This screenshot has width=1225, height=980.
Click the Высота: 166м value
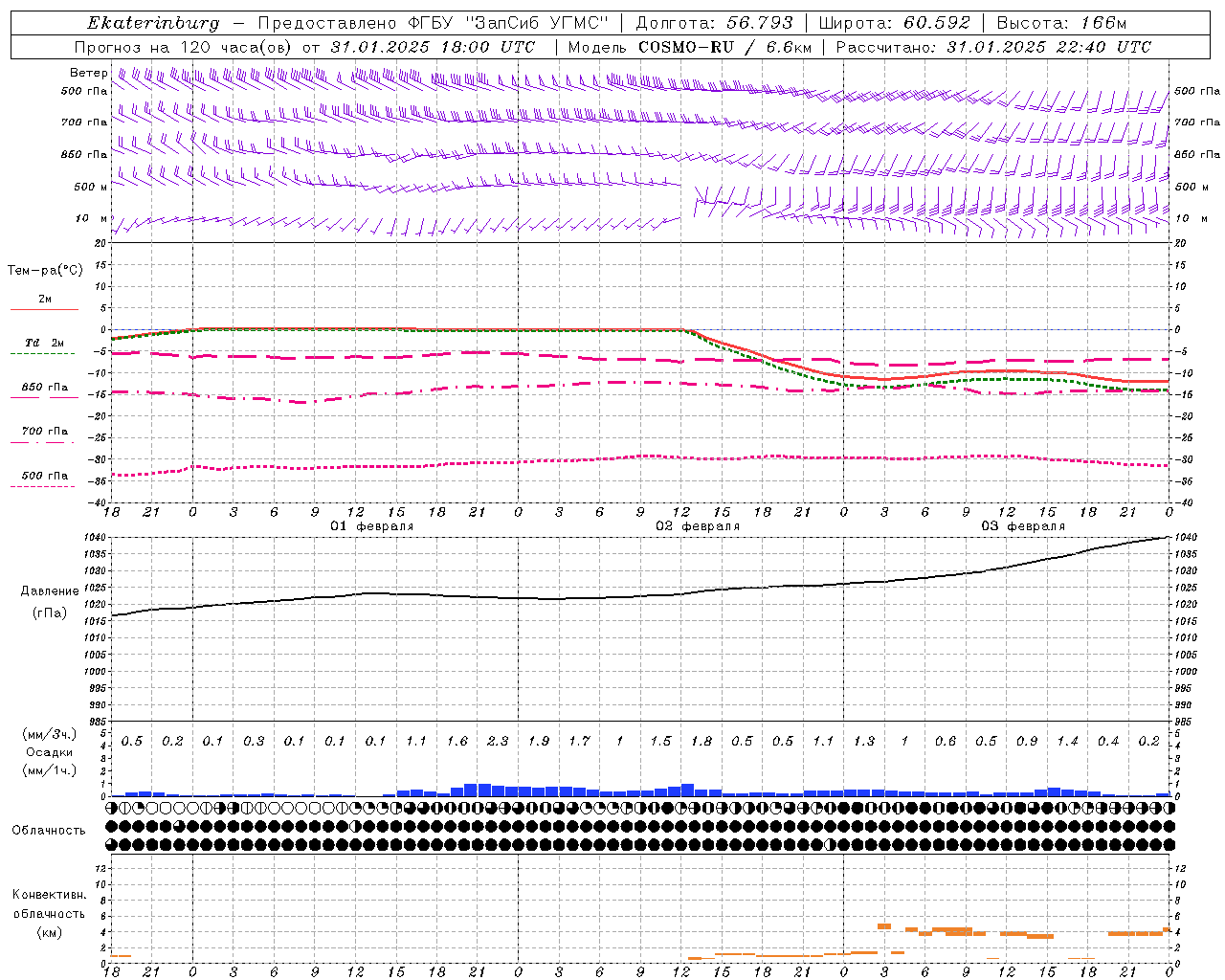[x=1062, y=23]
